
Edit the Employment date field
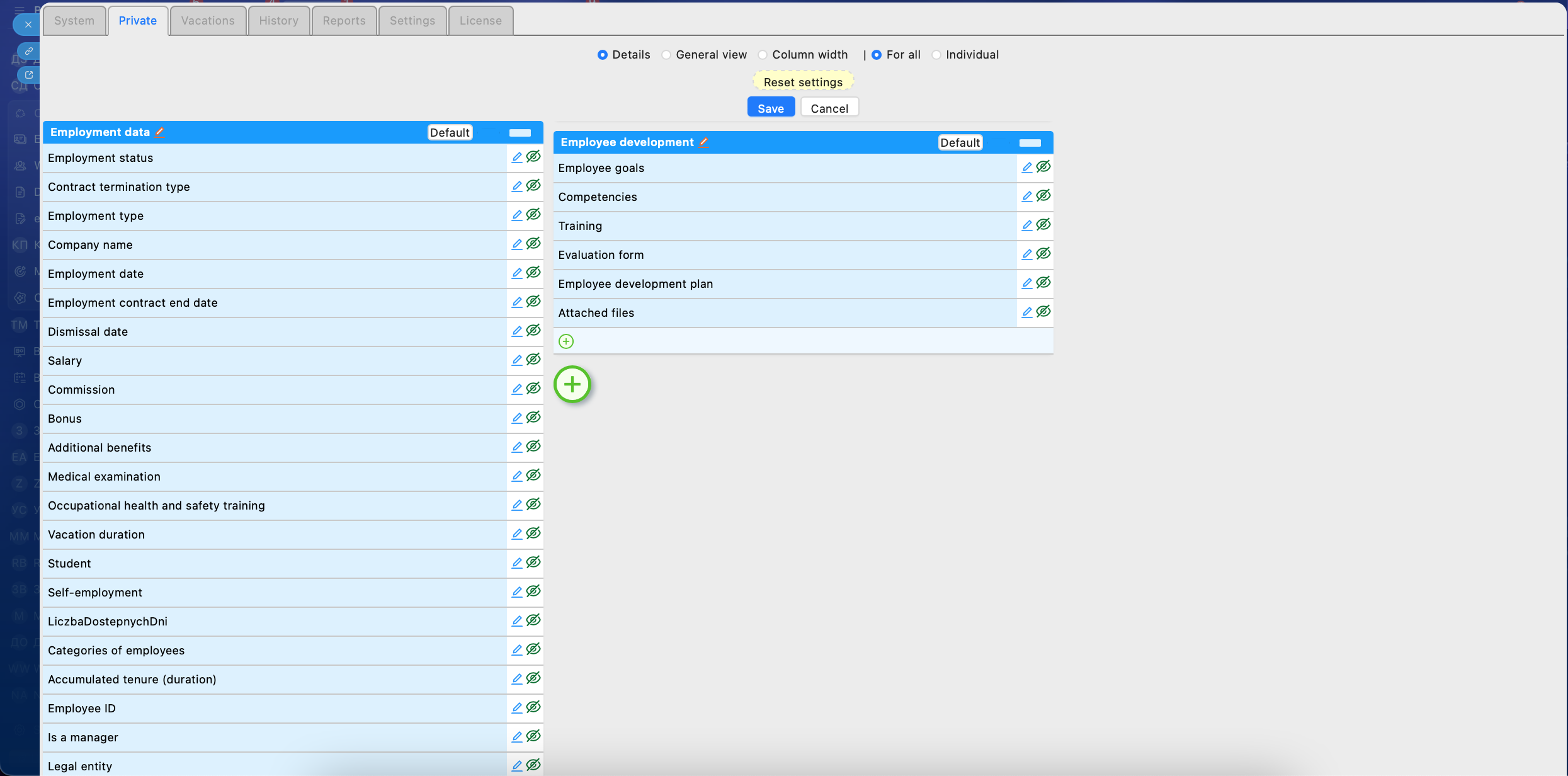tap(517, 273)
